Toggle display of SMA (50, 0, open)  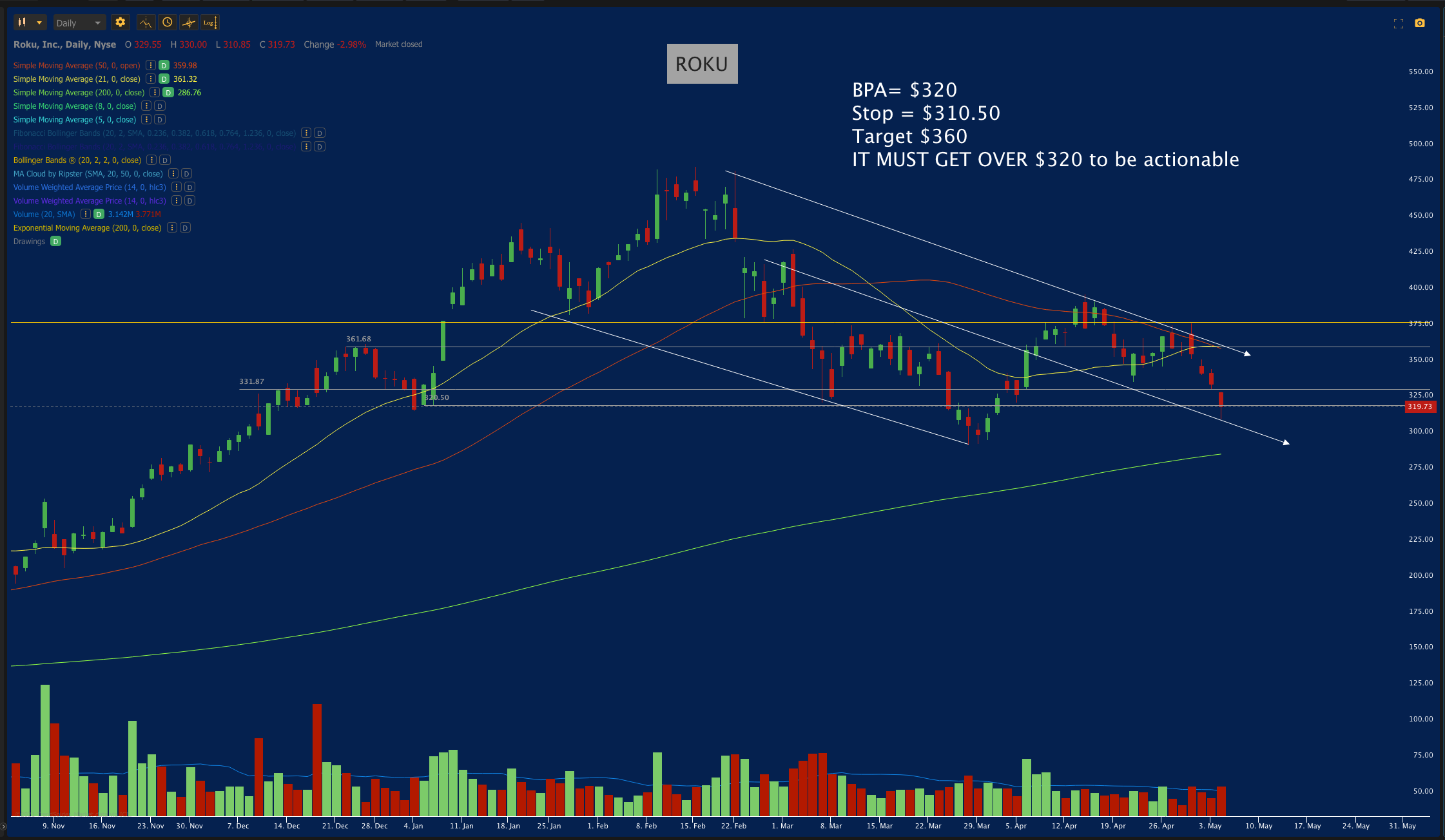click(x=164, y=65)
